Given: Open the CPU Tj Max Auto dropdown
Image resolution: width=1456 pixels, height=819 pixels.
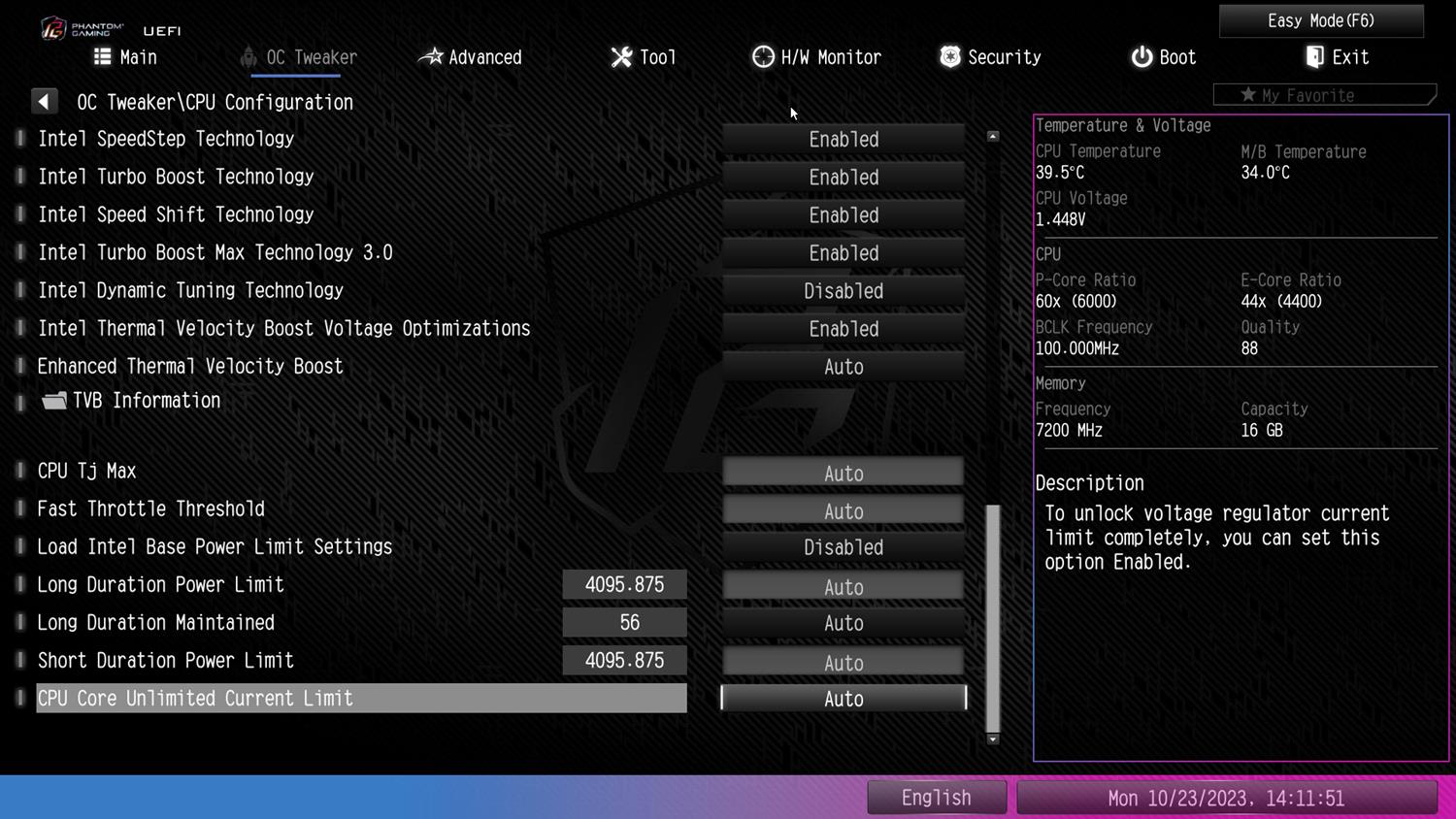Looking at the screenshot, I should (x=843, y=474).
